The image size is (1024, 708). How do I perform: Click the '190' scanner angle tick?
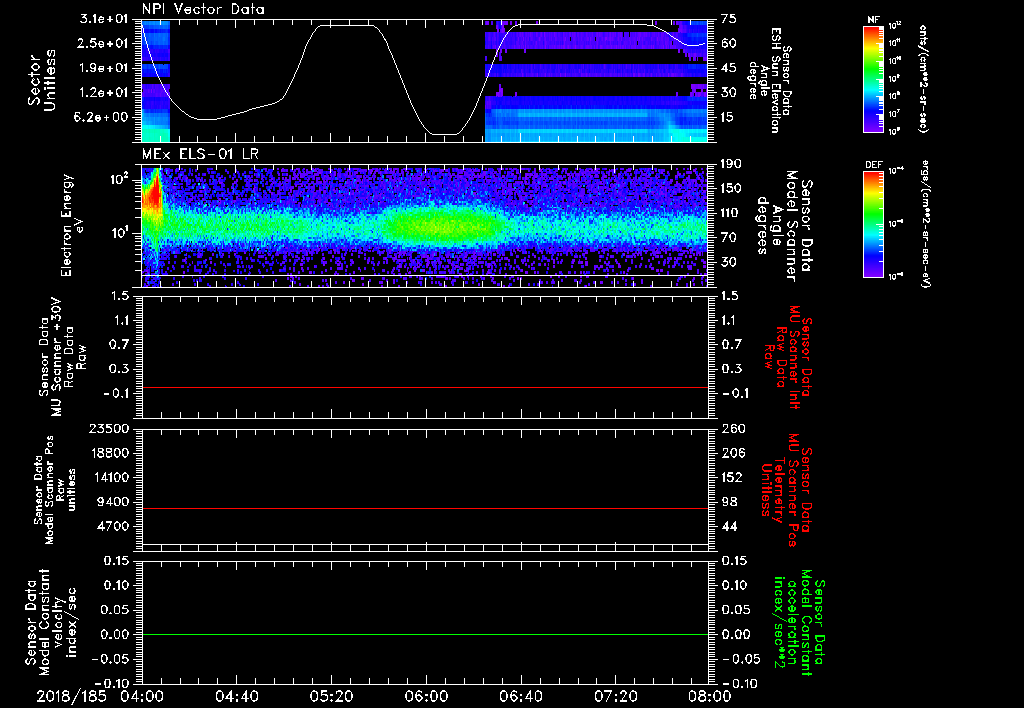point(732,164)
